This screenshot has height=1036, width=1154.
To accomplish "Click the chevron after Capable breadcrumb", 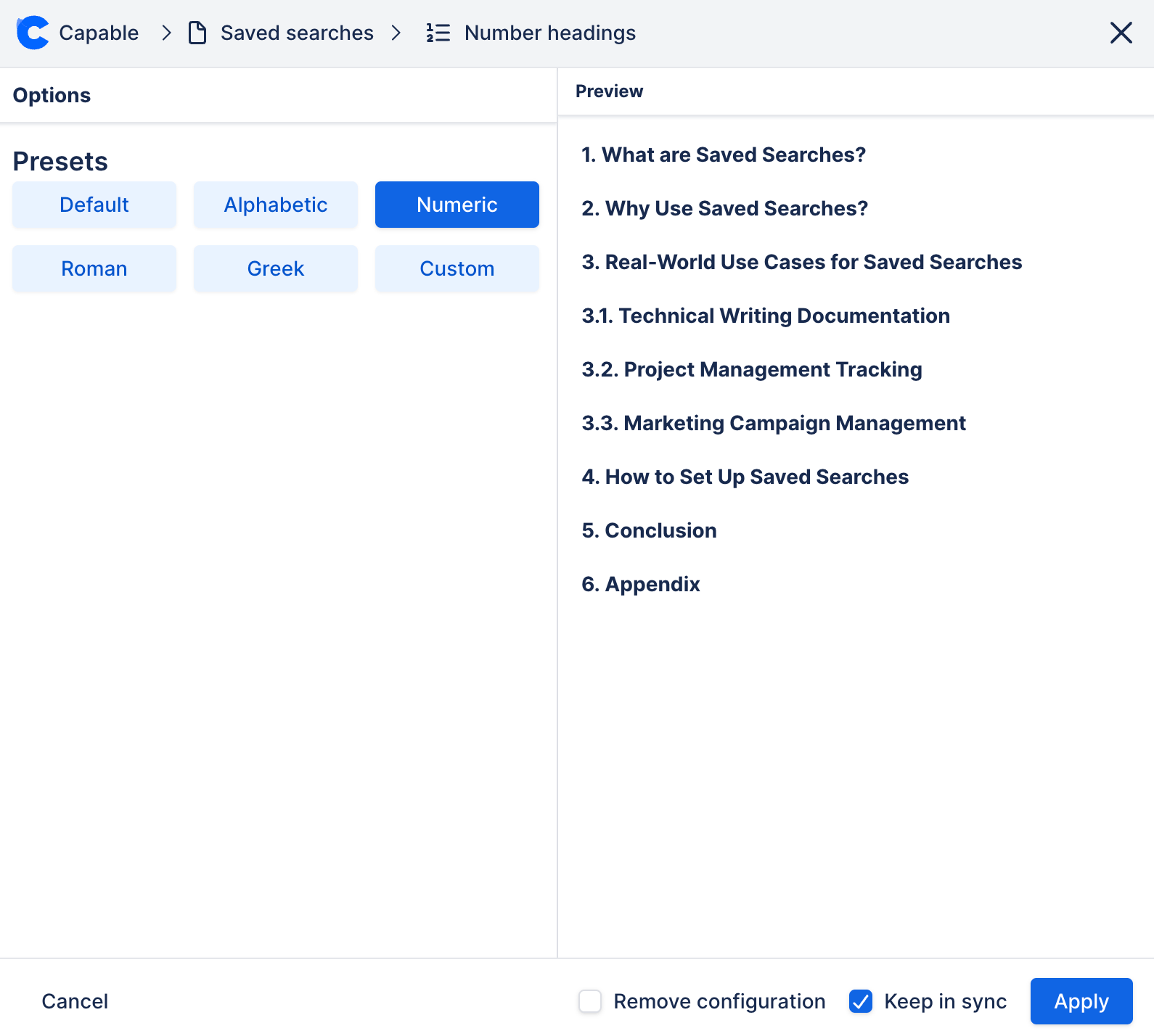I will pyautogui.click(x=166, y=33).
